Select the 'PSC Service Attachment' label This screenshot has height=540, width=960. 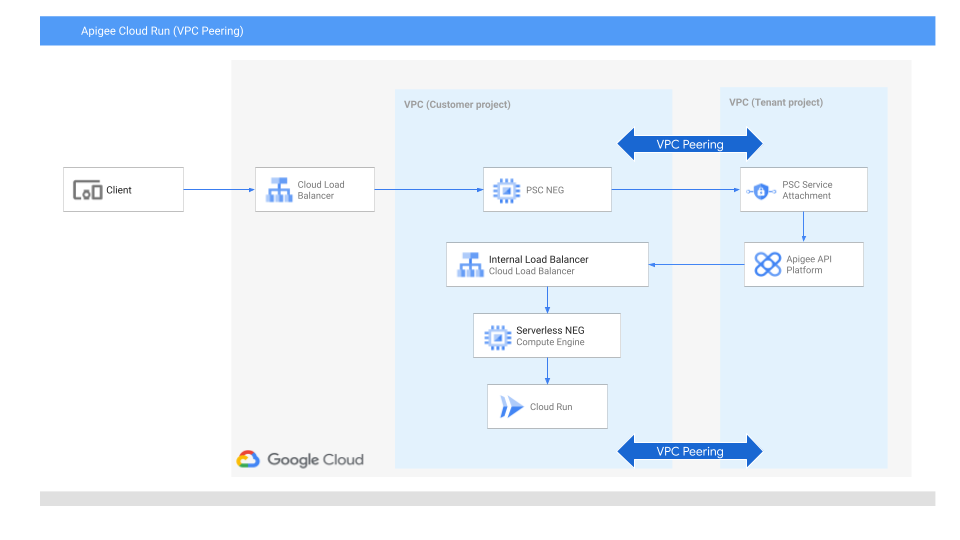point(807,190)
